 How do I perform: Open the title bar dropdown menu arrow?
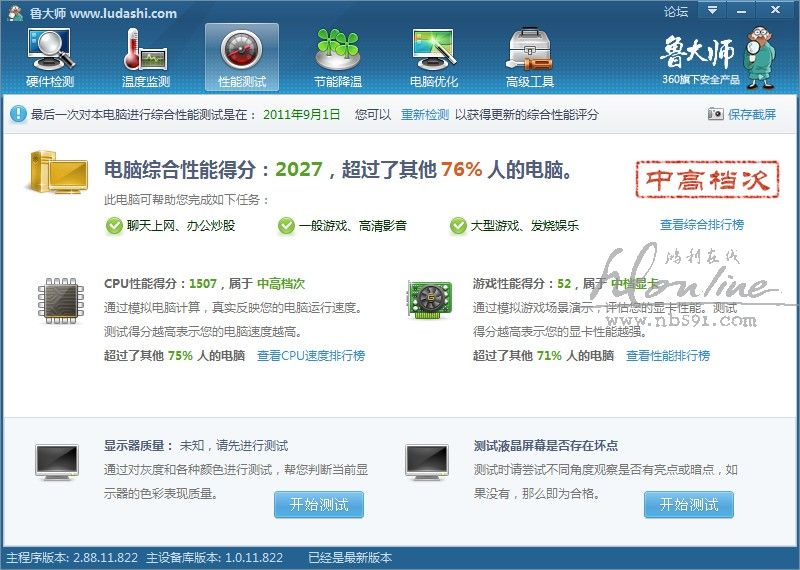[712, 10]
